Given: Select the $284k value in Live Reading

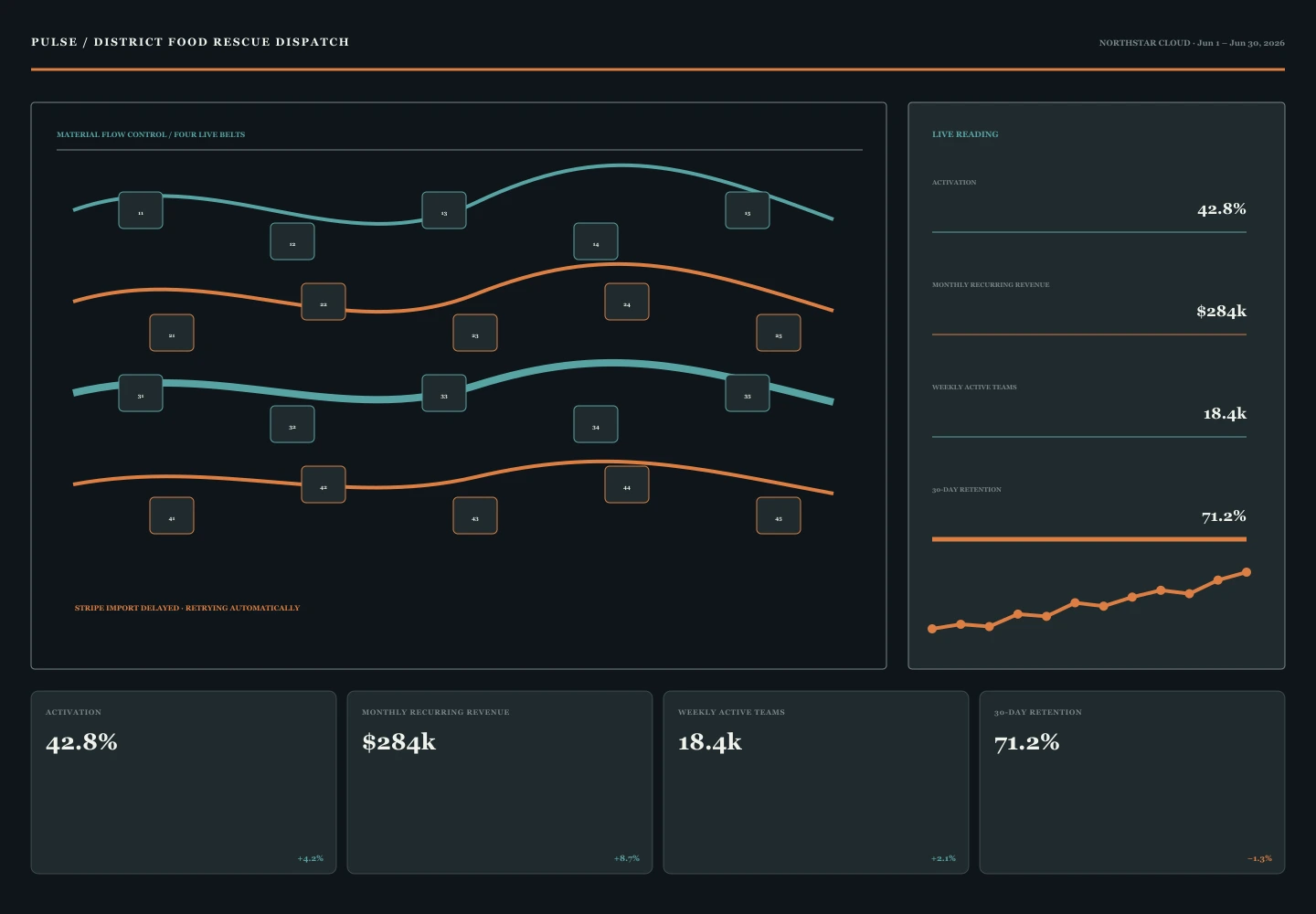Looking at the screenshot, I should point(1222,312).
